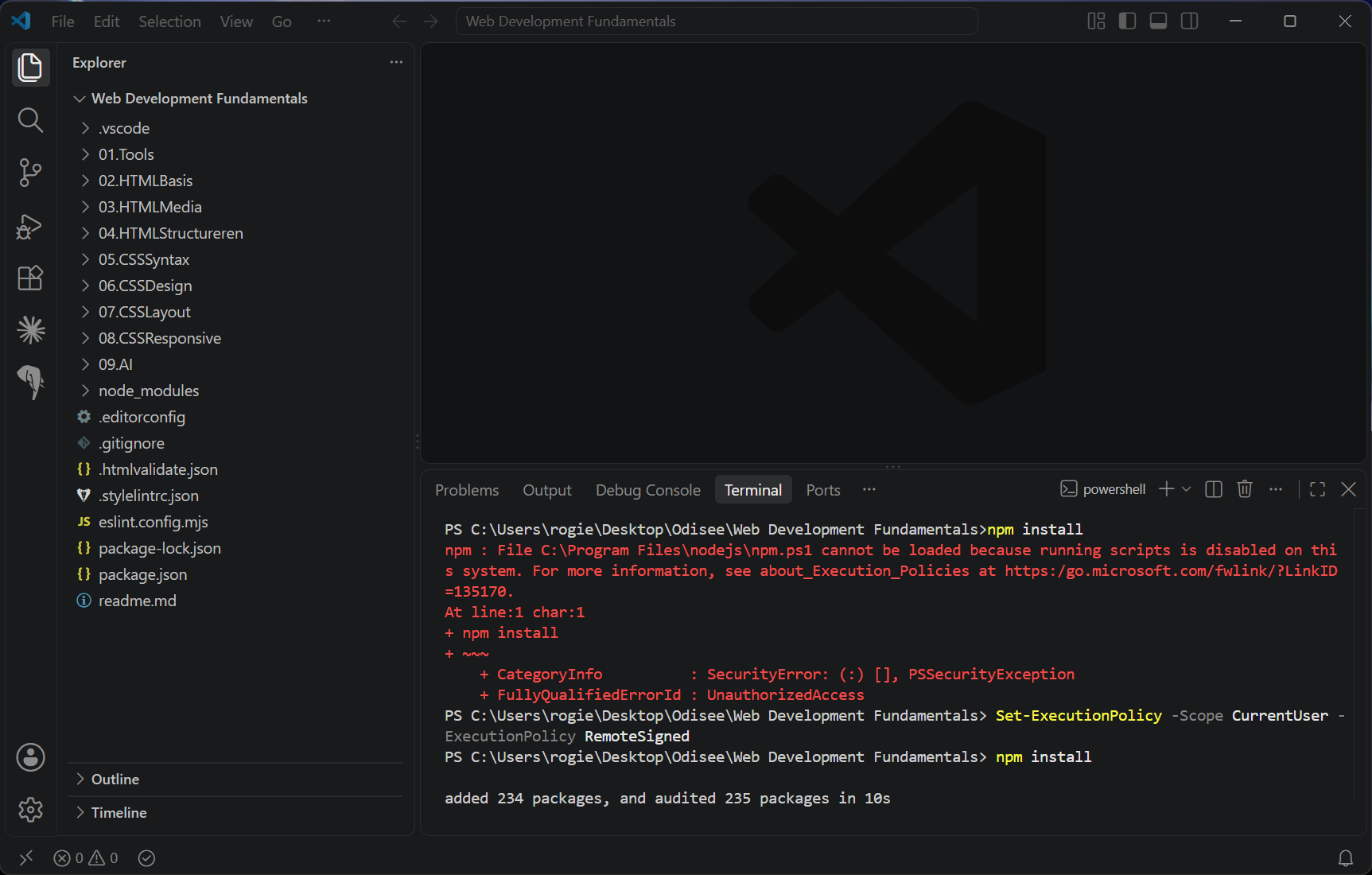This screenshot has width=1372, height=875.
Task: Open the new terminal launch profile dropdown
Action: [x=1187, y=489]
